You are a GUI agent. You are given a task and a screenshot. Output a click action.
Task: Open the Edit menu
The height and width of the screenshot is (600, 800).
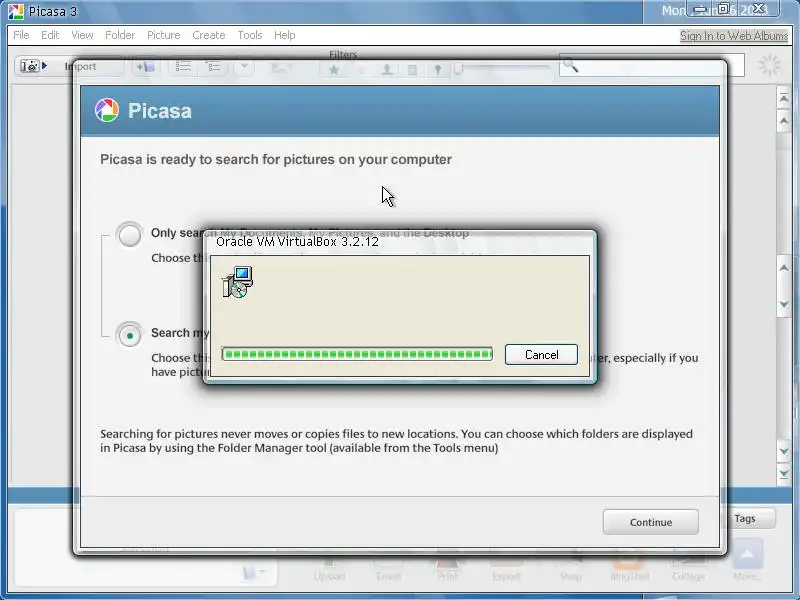pyautogui.click(x=50, y=35)
